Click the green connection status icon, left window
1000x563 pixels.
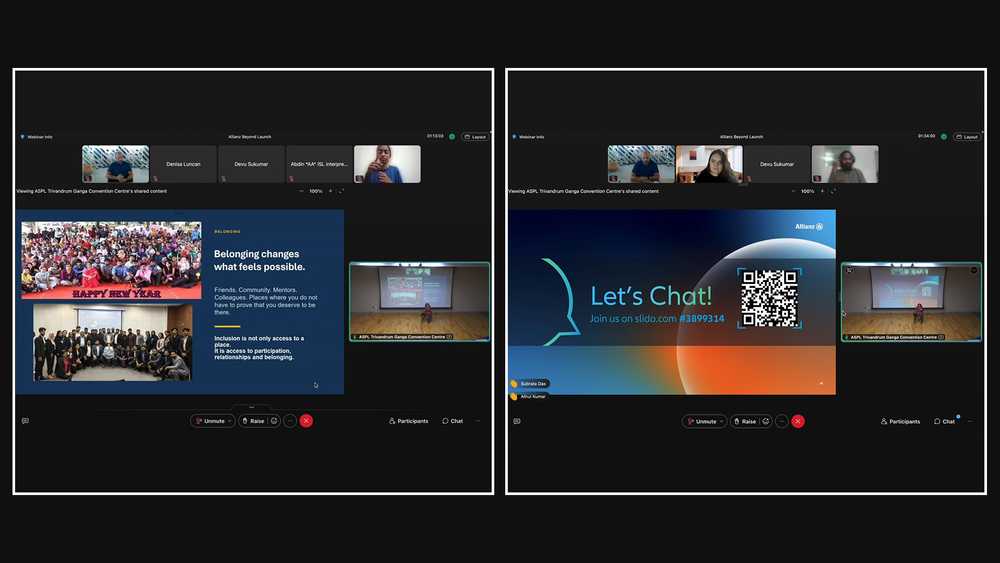coord(452,136)
